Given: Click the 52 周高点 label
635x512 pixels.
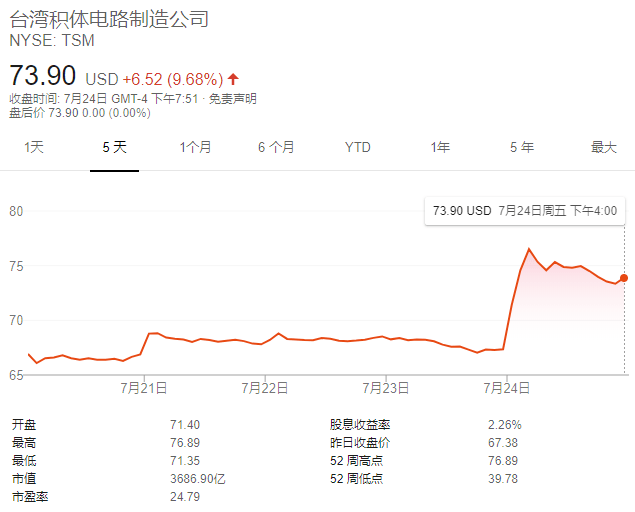Looking at the screenshot, I should coord(356,461).
